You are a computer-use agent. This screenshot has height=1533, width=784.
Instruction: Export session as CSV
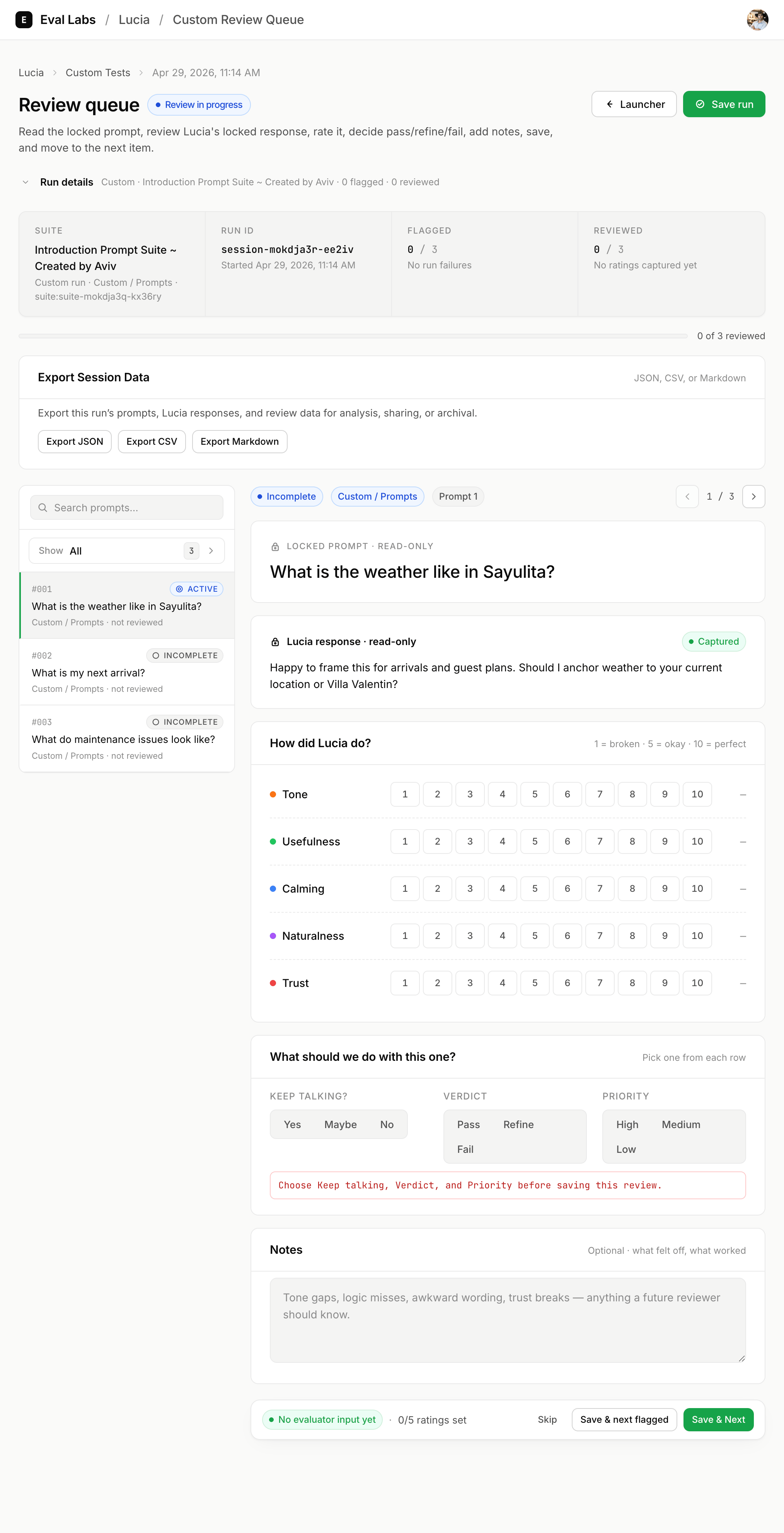click(152, 442)
